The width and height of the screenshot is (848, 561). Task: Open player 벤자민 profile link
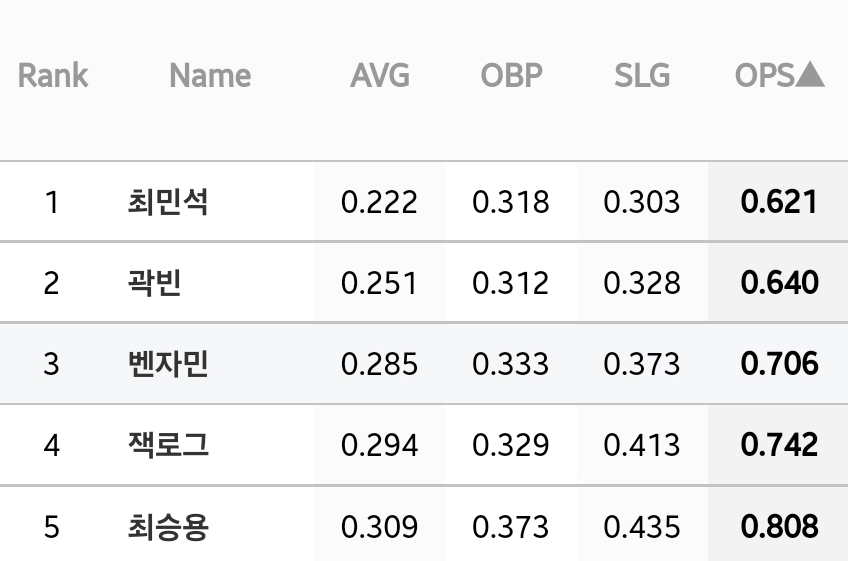pyautogui.click(x=168, y=364)
